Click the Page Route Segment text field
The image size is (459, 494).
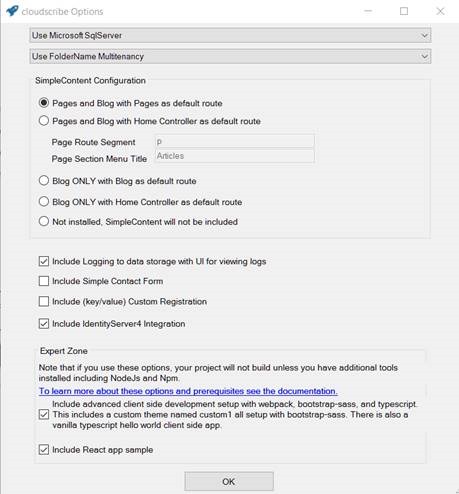click(235, 142)
